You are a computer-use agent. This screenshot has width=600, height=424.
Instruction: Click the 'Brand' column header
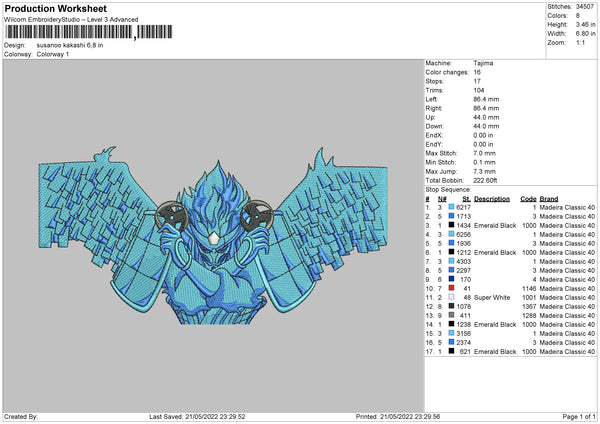(x=549, y=199)
